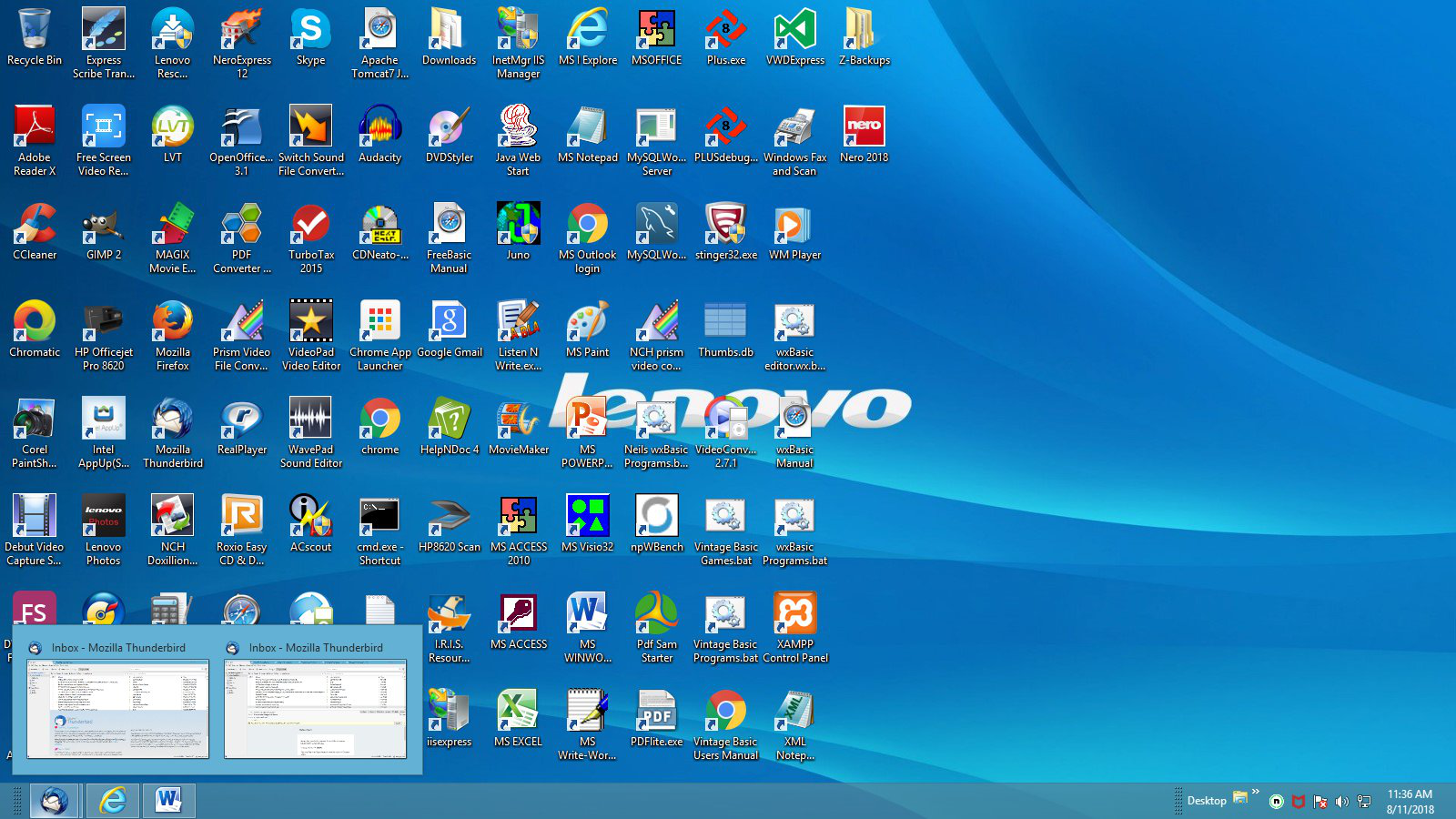Launch RealPlayer desktop icon
1456x819 pixels.
[242, 428]
